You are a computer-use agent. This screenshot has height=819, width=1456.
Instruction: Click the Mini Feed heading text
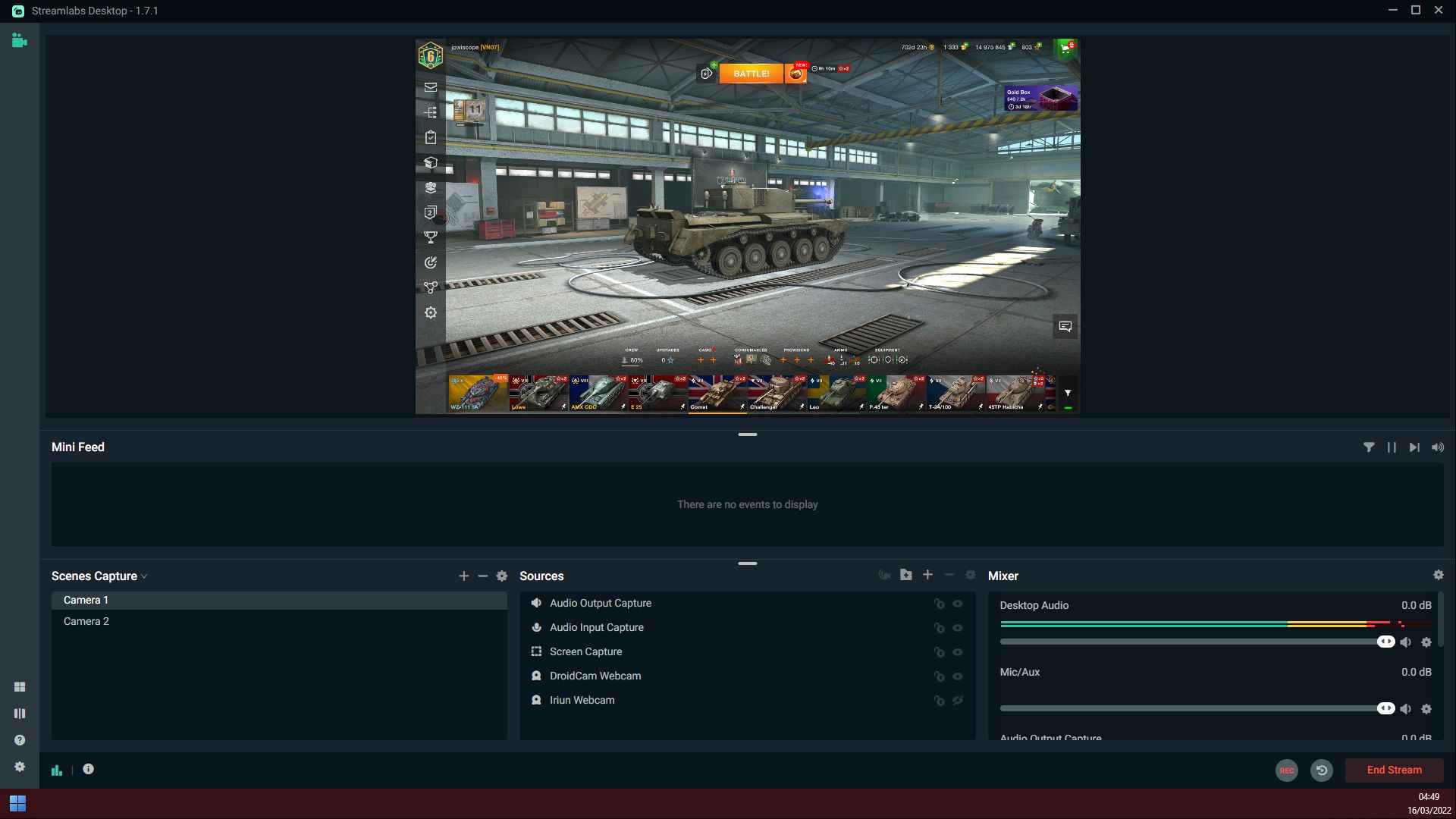tap(78, 447)
